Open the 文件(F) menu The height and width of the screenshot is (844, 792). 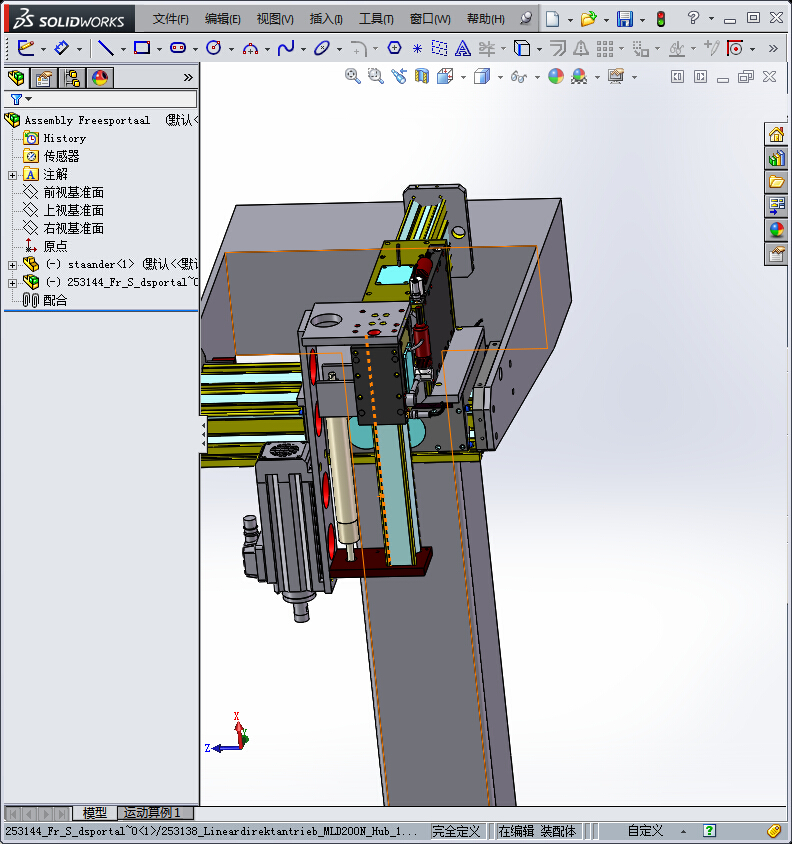[170, 19]
